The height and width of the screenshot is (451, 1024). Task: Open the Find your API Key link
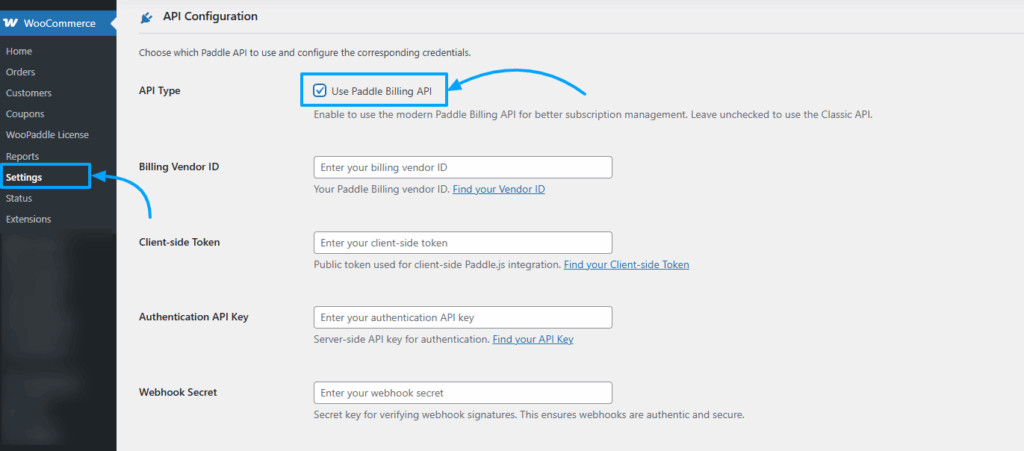pyautogui.click(x=533, y=339)
